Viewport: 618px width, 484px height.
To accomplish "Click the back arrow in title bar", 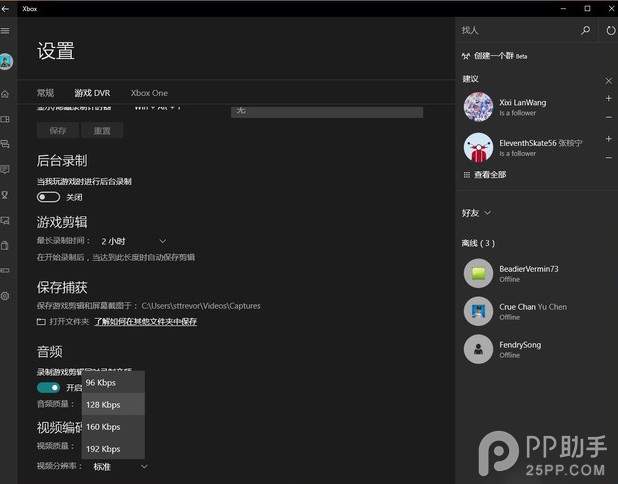I will point(6,8).
